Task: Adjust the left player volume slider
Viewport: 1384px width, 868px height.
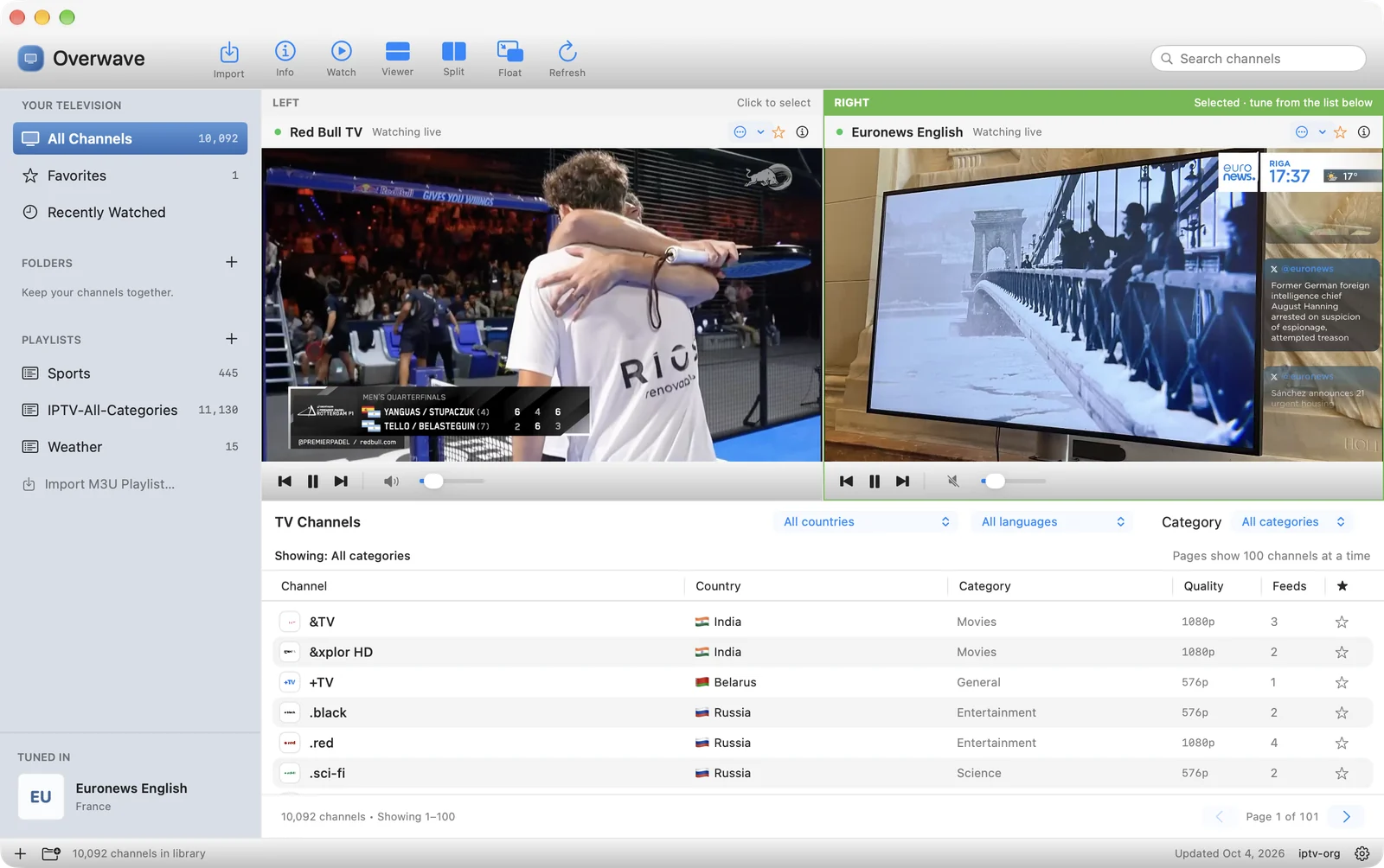Action: pos(452,481)
